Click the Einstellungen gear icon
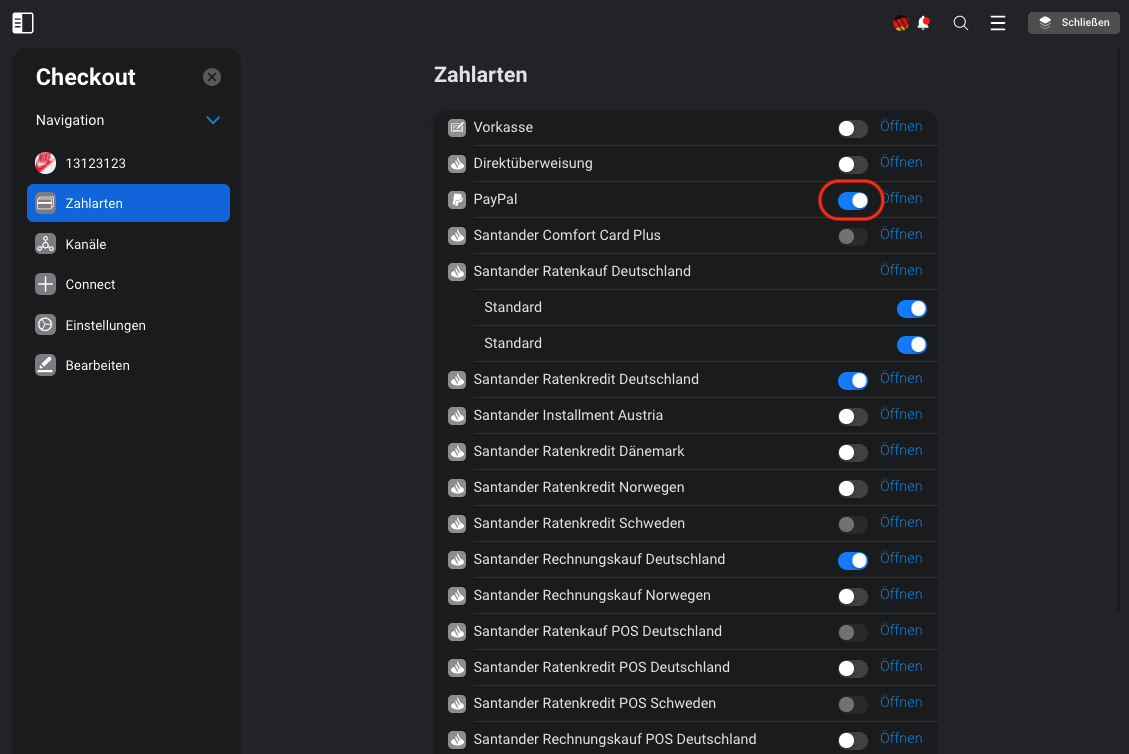Image resolution: width=1129 pixels, height=754 pixels. (45, 325)
